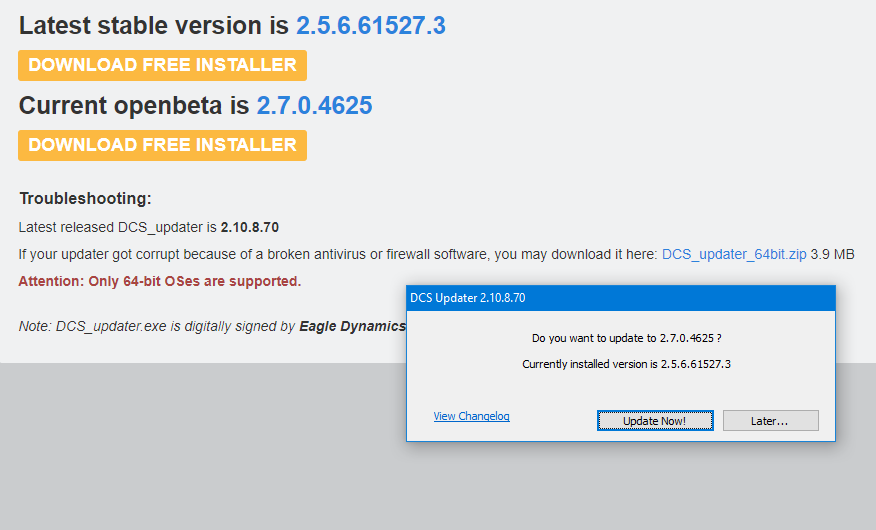
Task: Click the bold 2.10.8.70 updater version text
Action: pyautogui.click(x=250, y=227)
